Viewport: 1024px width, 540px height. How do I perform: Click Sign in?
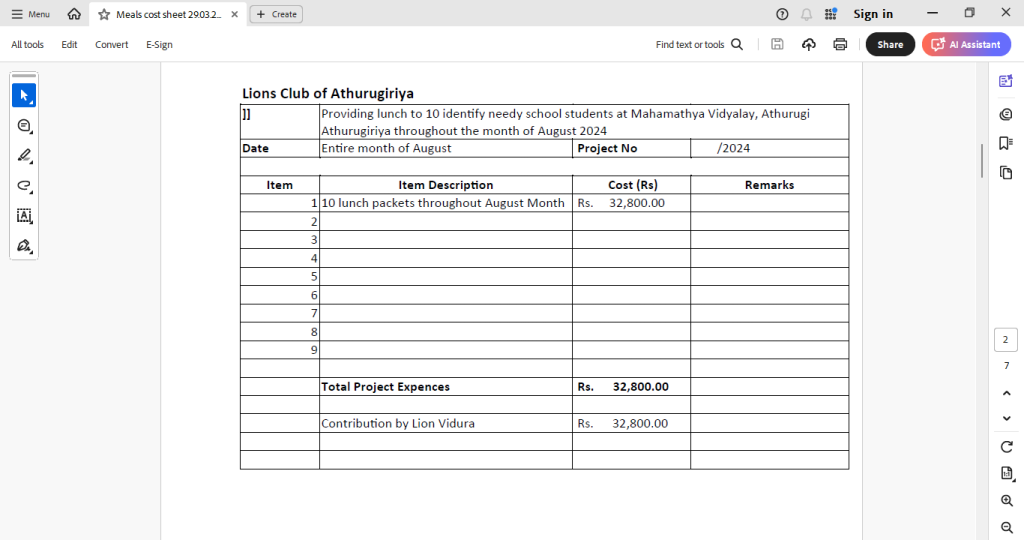tap(872, 14)
